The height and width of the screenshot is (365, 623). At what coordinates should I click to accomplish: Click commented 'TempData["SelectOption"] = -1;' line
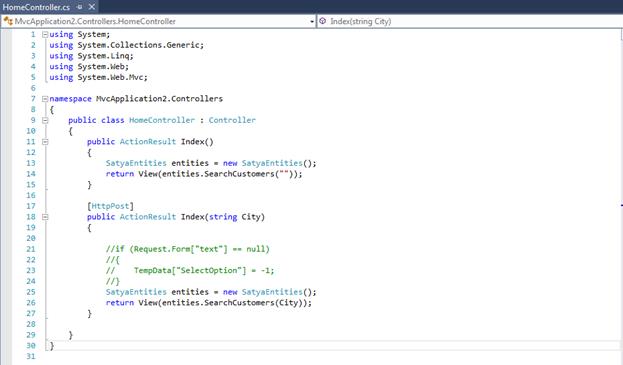204,270
